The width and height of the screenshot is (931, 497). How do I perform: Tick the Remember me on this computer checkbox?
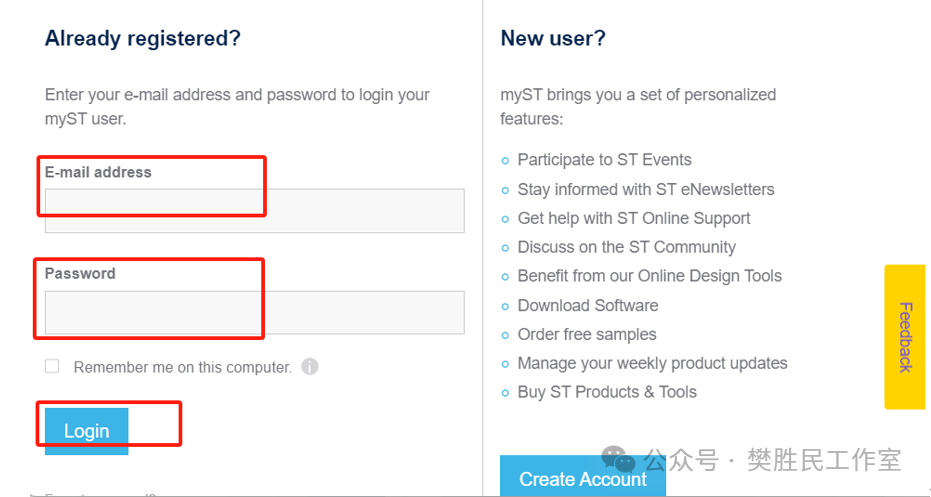point(52,366)
